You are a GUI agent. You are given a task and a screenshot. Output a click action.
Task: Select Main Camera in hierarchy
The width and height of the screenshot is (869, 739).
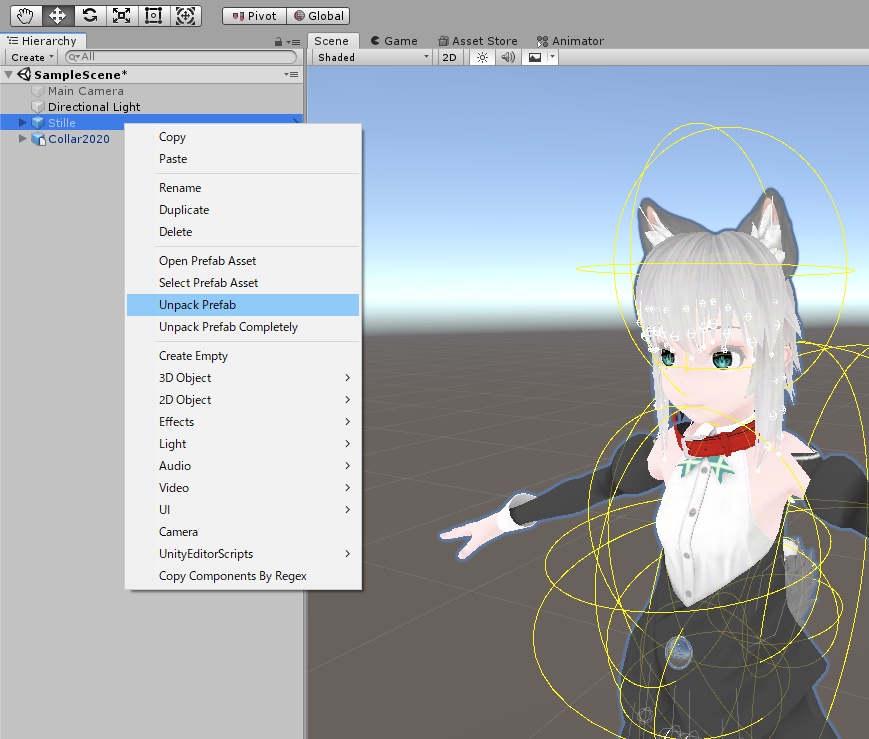tap(85, 91)
